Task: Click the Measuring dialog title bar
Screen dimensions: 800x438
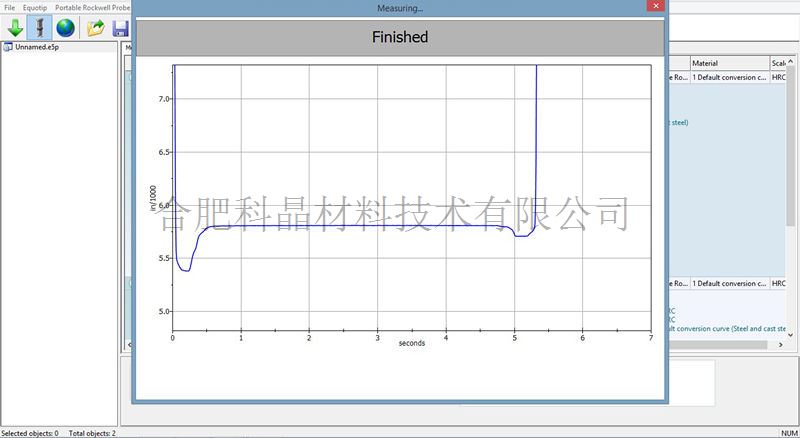Action: point(399,7)
